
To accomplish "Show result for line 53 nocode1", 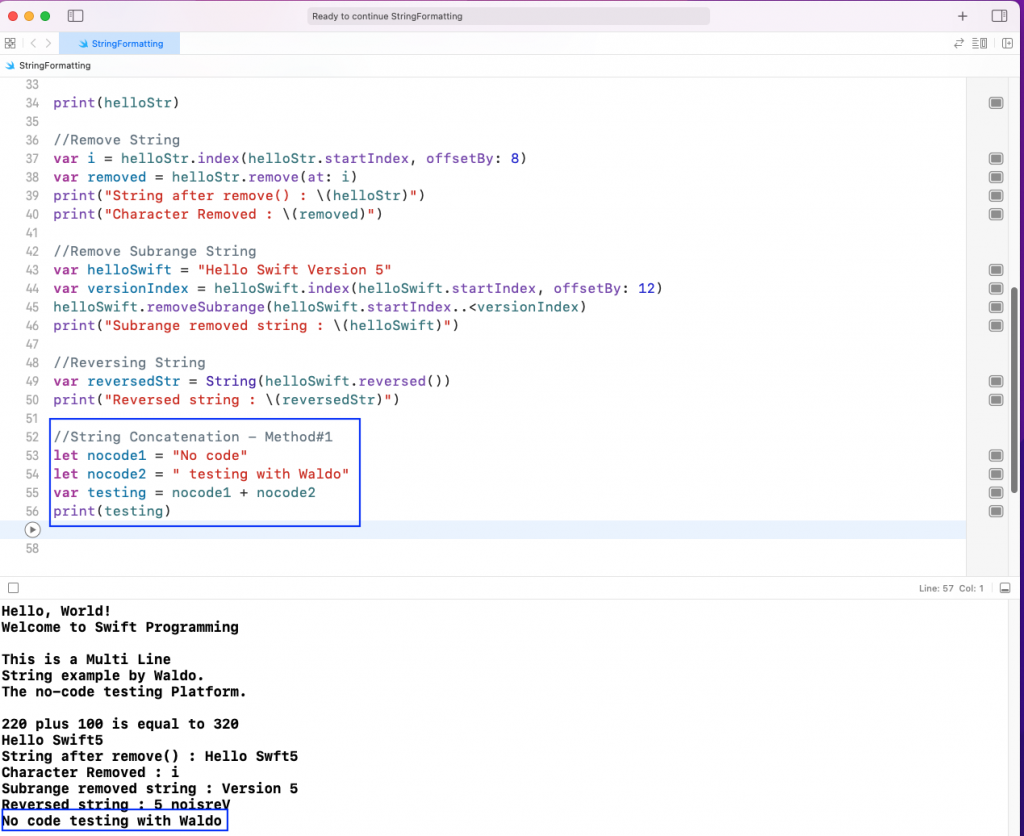I will pos(996,455).
